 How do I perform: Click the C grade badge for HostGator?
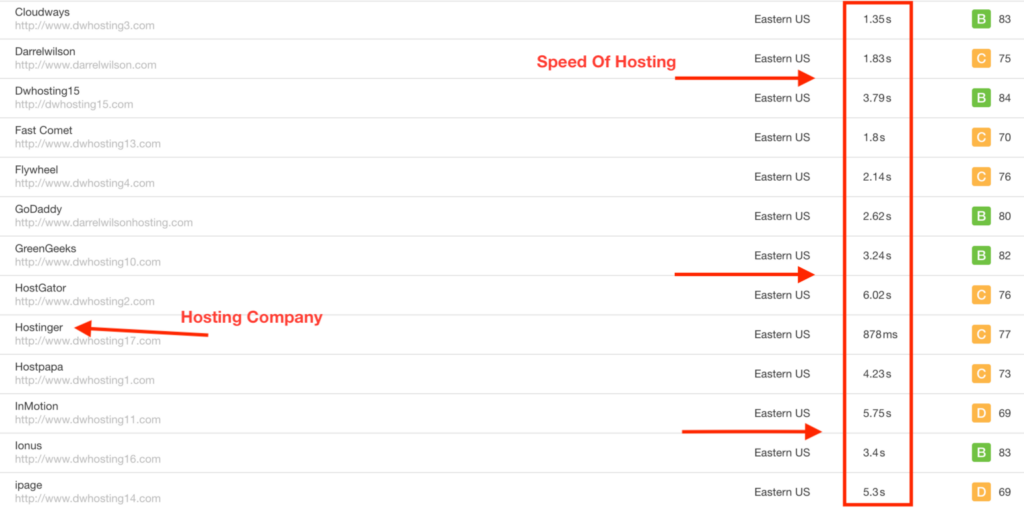point(980,295)
